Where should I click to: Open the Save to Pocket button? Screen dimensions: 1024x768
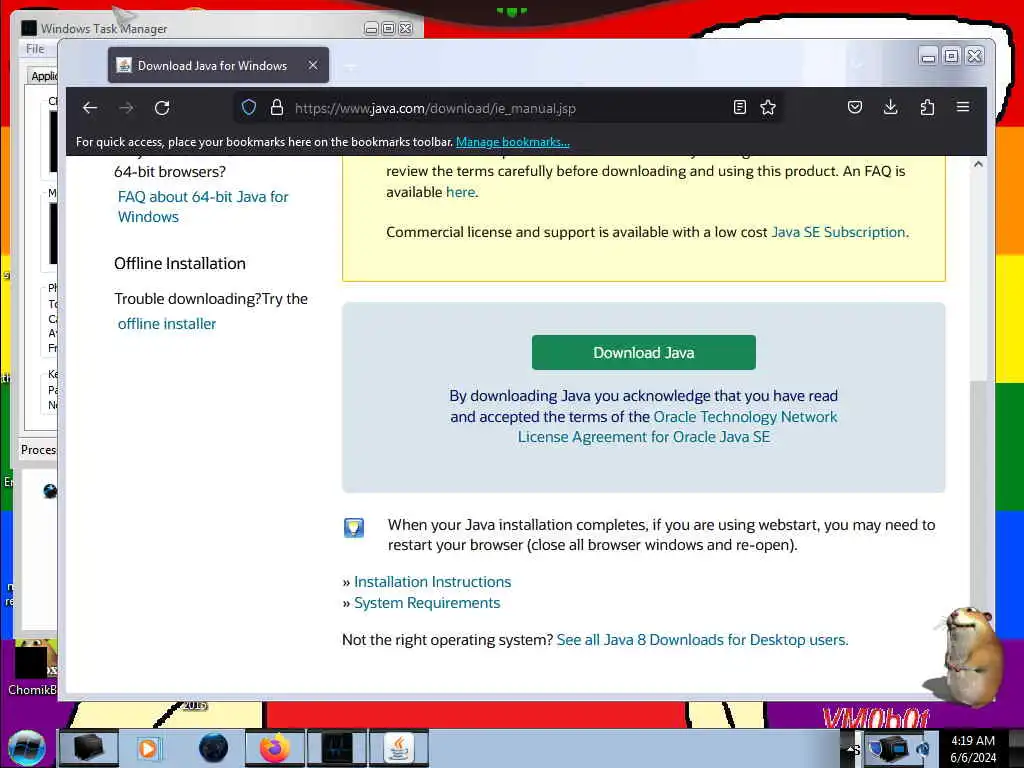click(x=855, y=107)
